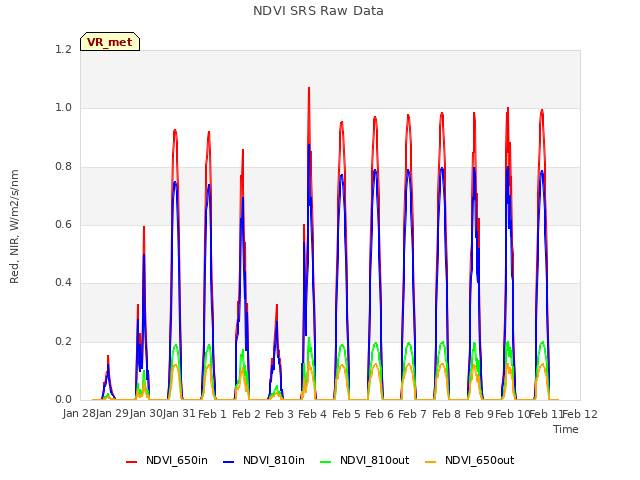This screenshot has height=480, width=640.
Task: Click the blue NDVI_810in legend swatch
Action: pos(229,462)
